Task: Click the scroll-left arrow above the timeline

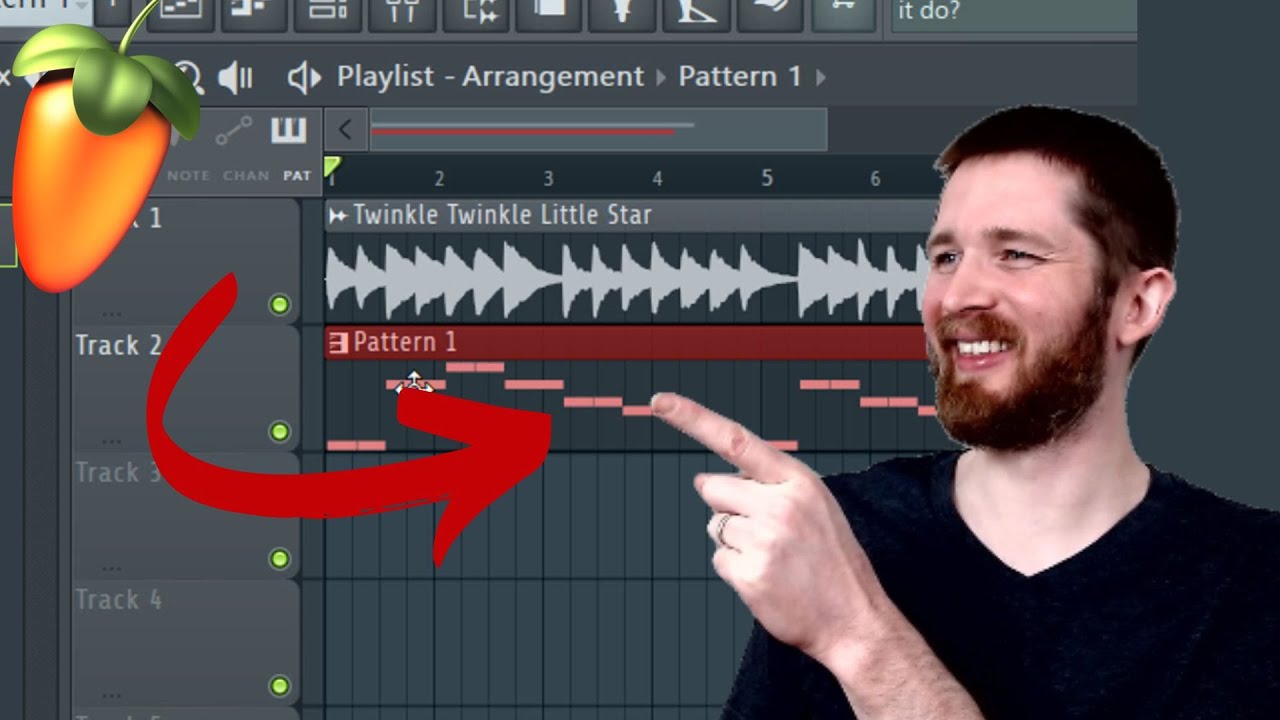Action: tap(345, 129)
